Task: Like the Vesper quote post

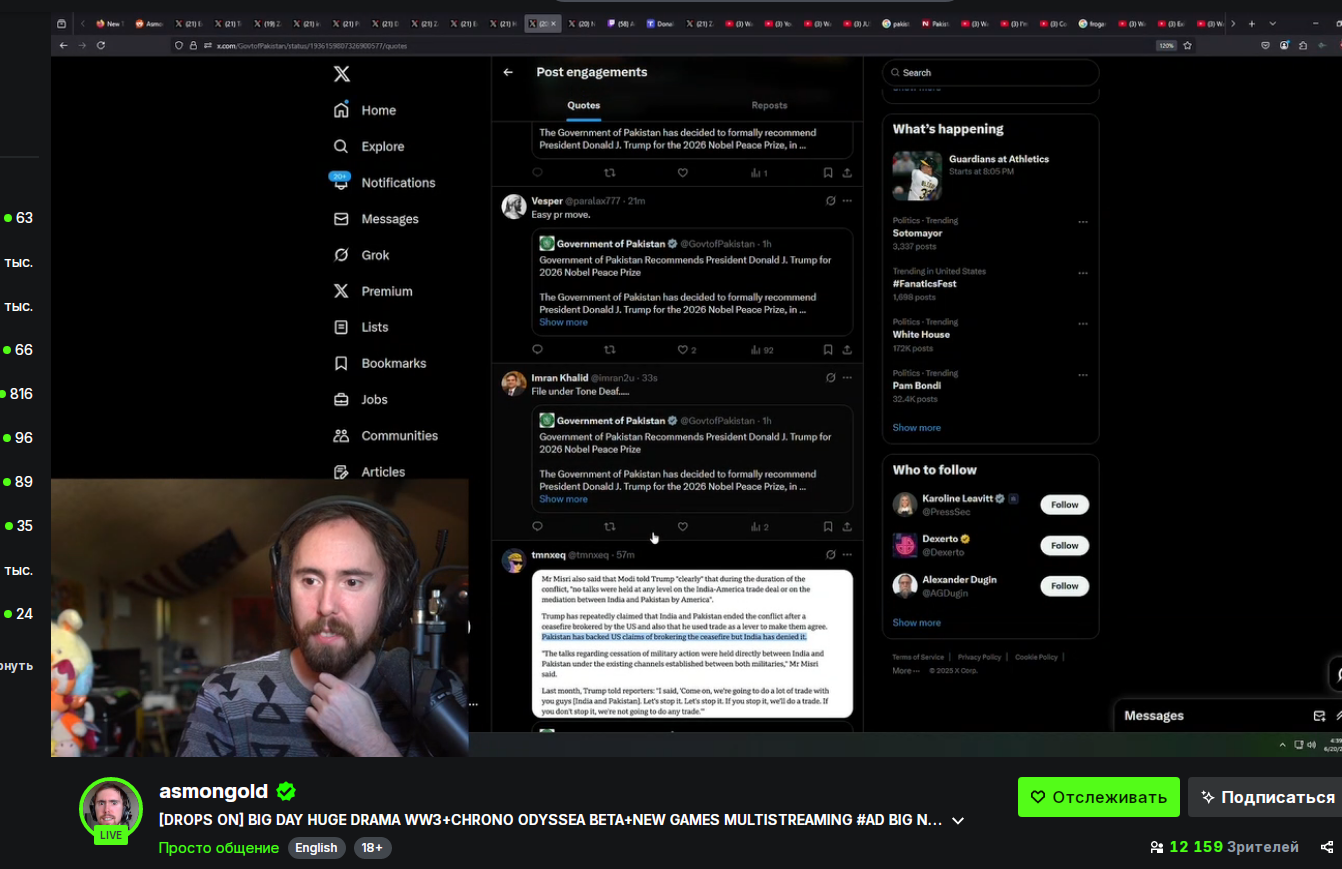Action: [x=683, y=350]
